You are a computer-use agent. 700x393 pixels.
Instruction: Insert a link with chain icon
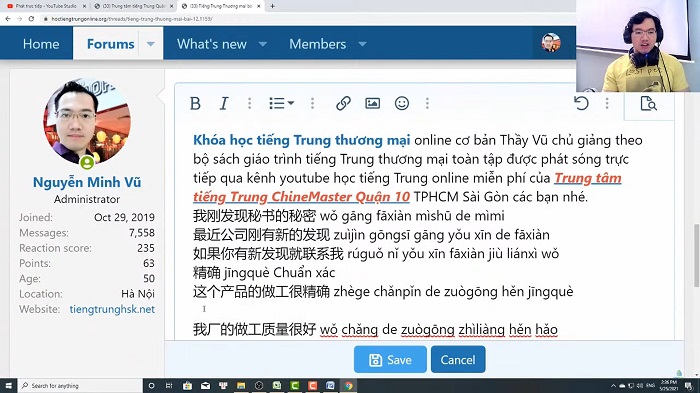tap(343, 104)
